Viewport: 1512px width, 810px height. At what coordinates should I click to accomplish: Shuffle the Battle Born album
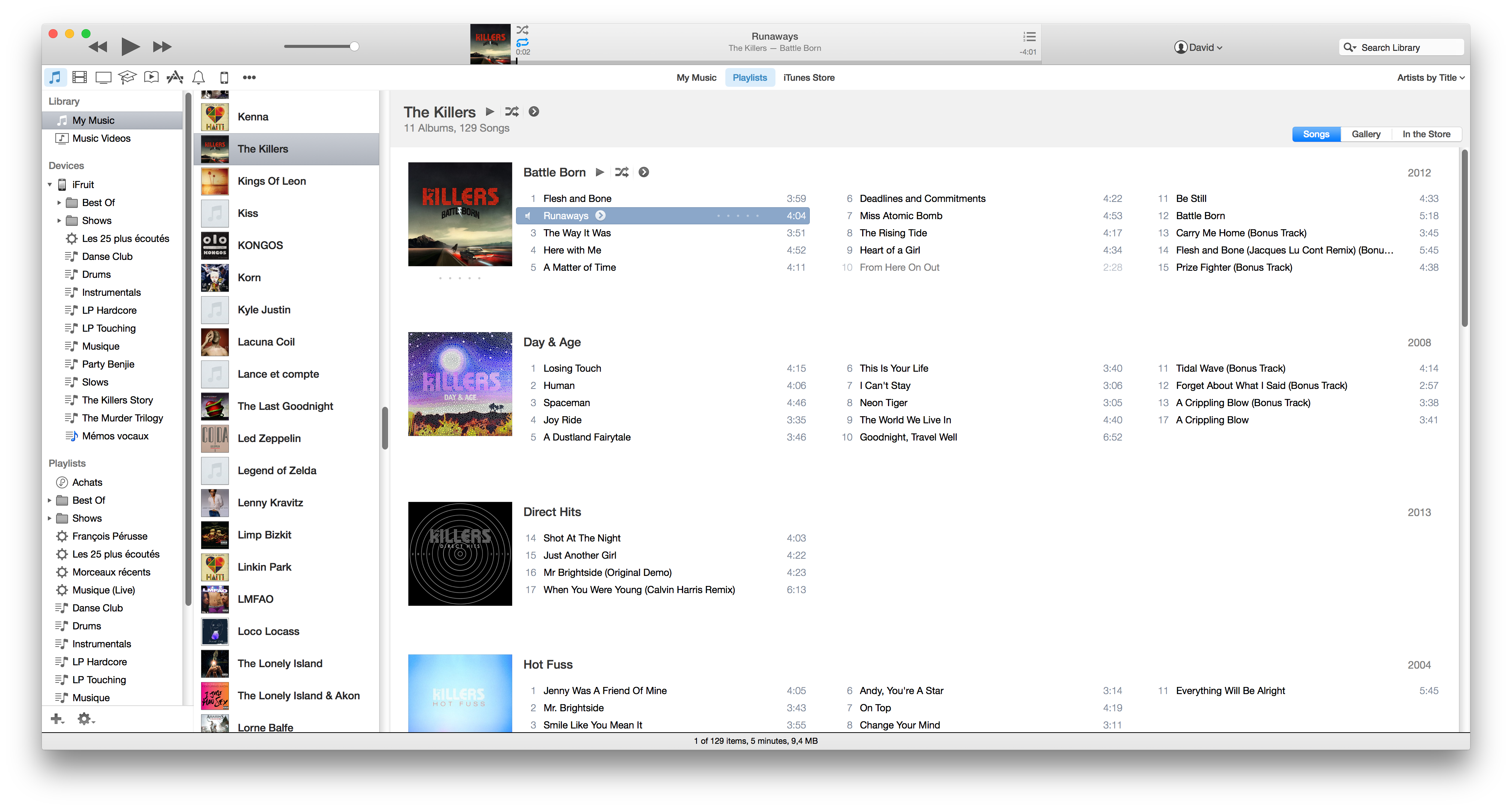click(621, 172)
